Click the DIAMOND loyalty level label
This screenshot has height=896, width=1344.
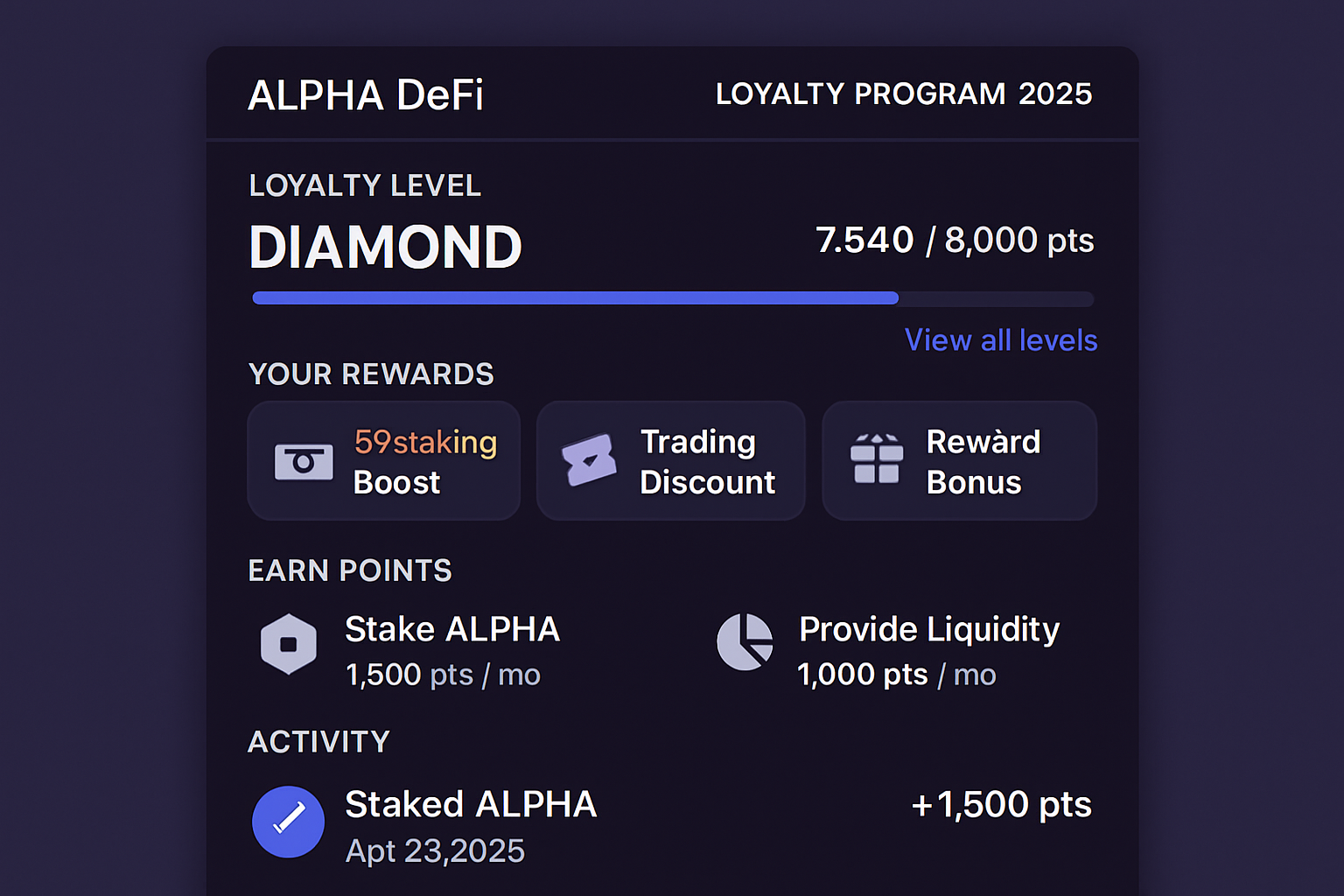pos(385,247)
